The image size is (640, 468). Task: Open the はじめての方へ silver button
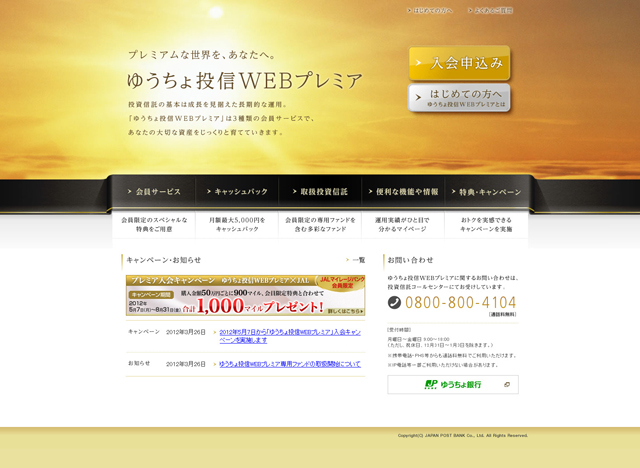pyautogui.click(x=459, y=98)
